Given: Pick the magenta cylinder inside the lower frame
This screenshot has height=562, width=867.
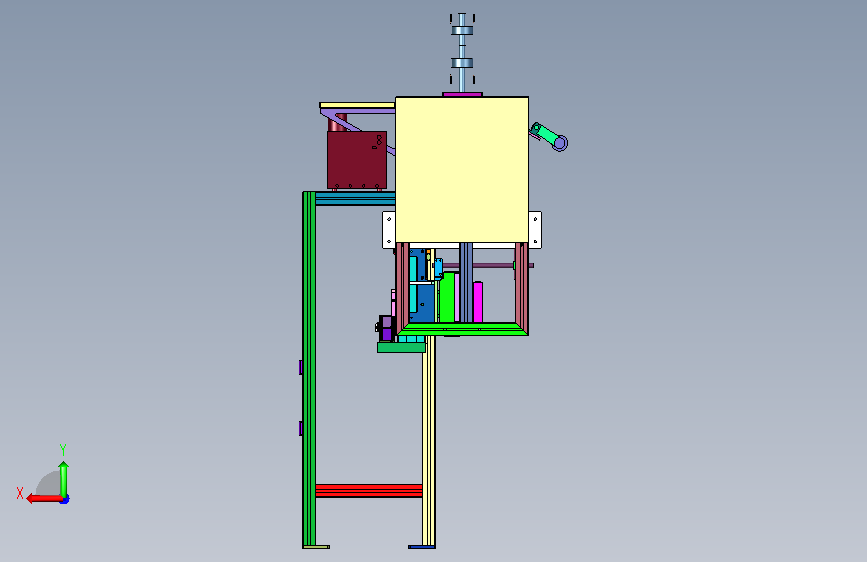Looking at the screenshot, I should coord(478,302).
